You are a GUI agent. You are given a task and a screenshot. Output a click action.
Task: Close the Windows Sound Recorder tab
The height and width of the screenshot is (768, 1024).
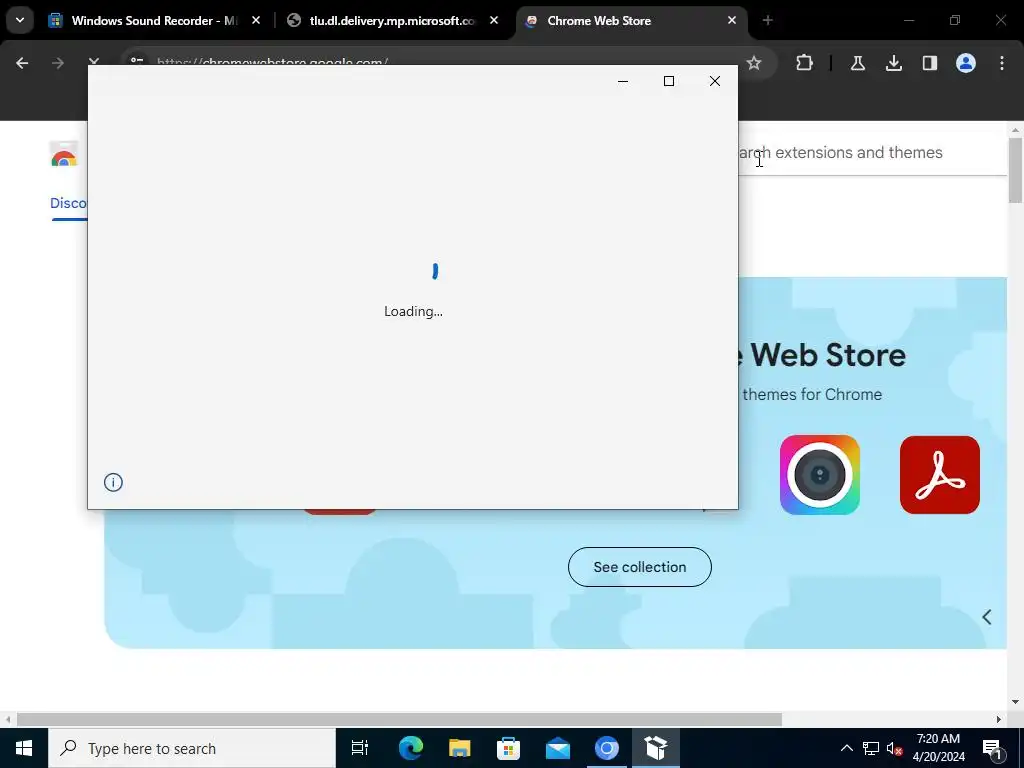point(256,20)
